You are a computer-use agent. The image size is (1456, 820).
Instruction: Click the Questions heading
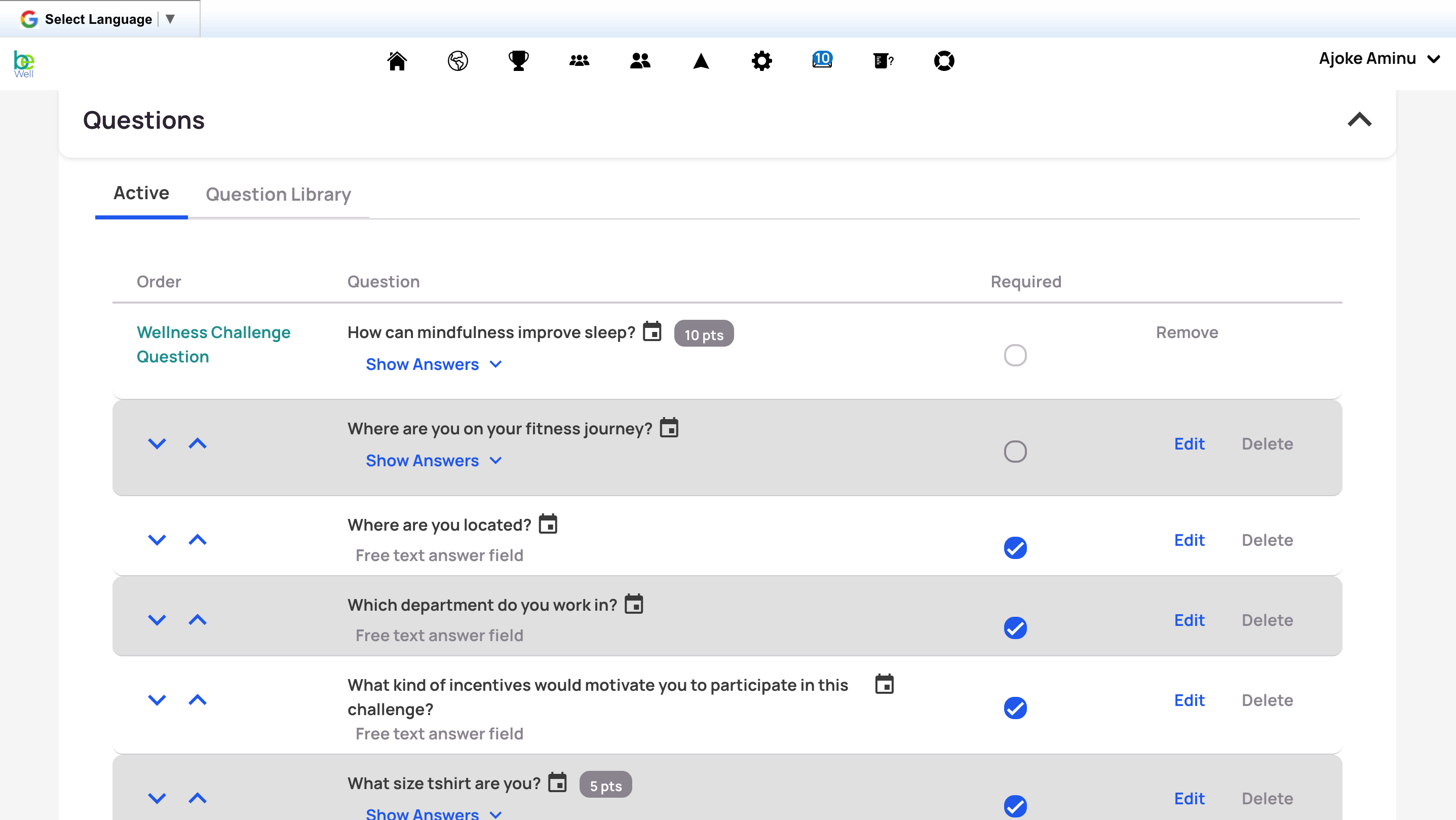click(143, 121)
